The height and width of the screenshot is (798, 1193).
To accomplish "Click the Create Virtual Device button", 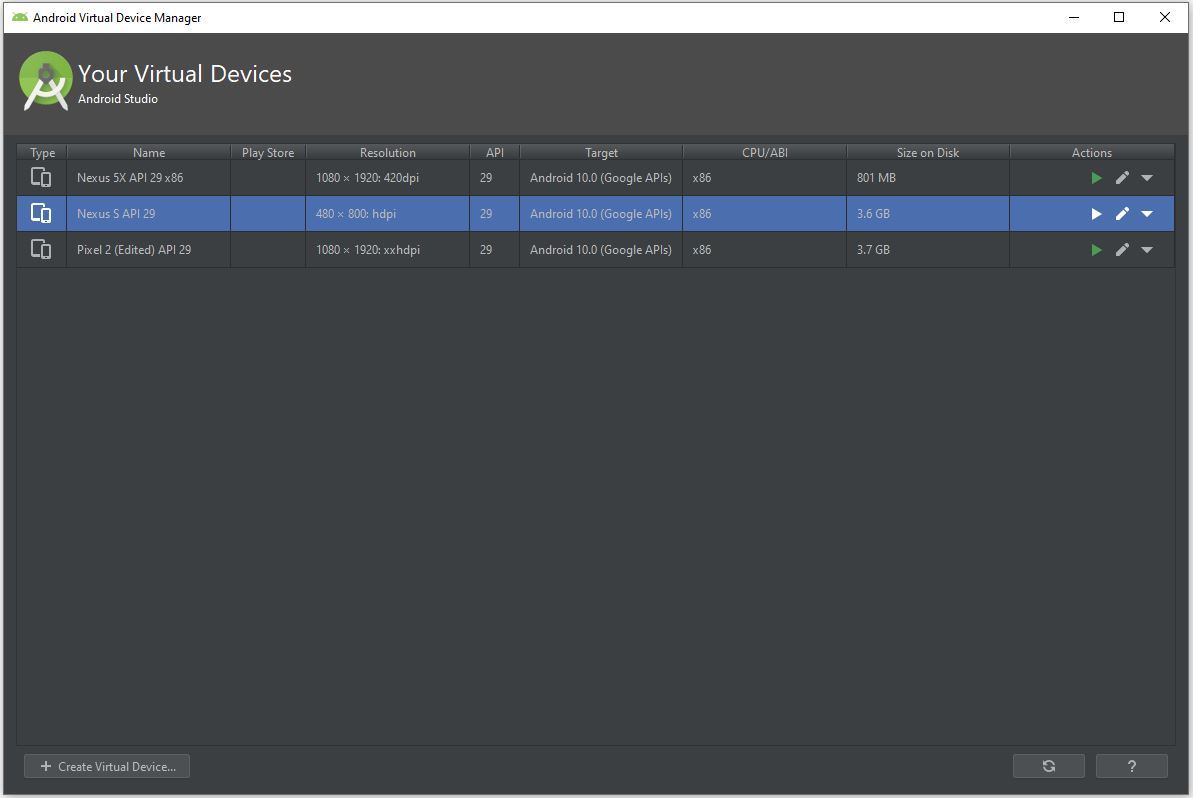I will click(107, 766).
